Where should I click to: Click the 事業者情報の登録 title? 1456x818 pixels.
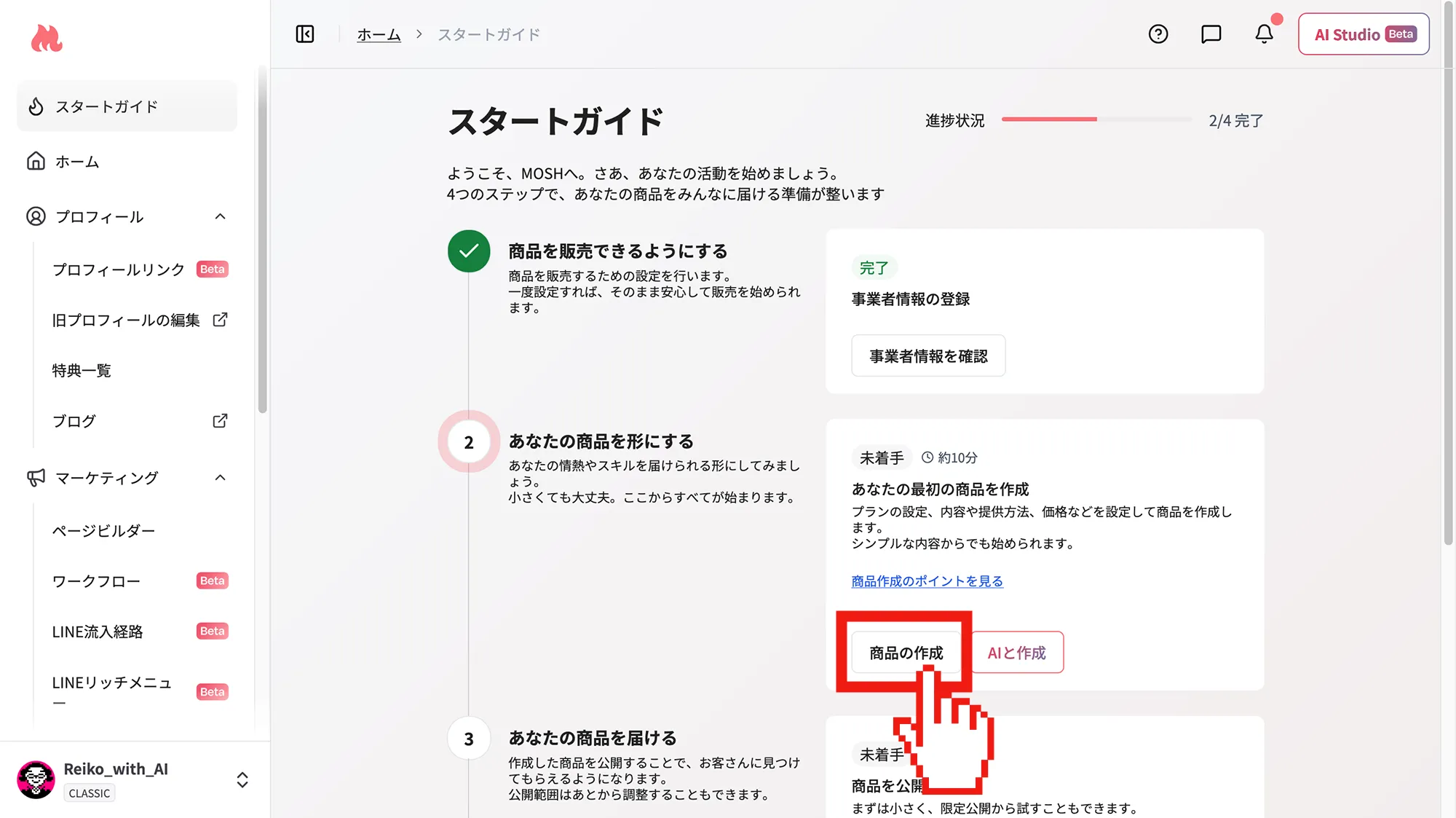911,299
